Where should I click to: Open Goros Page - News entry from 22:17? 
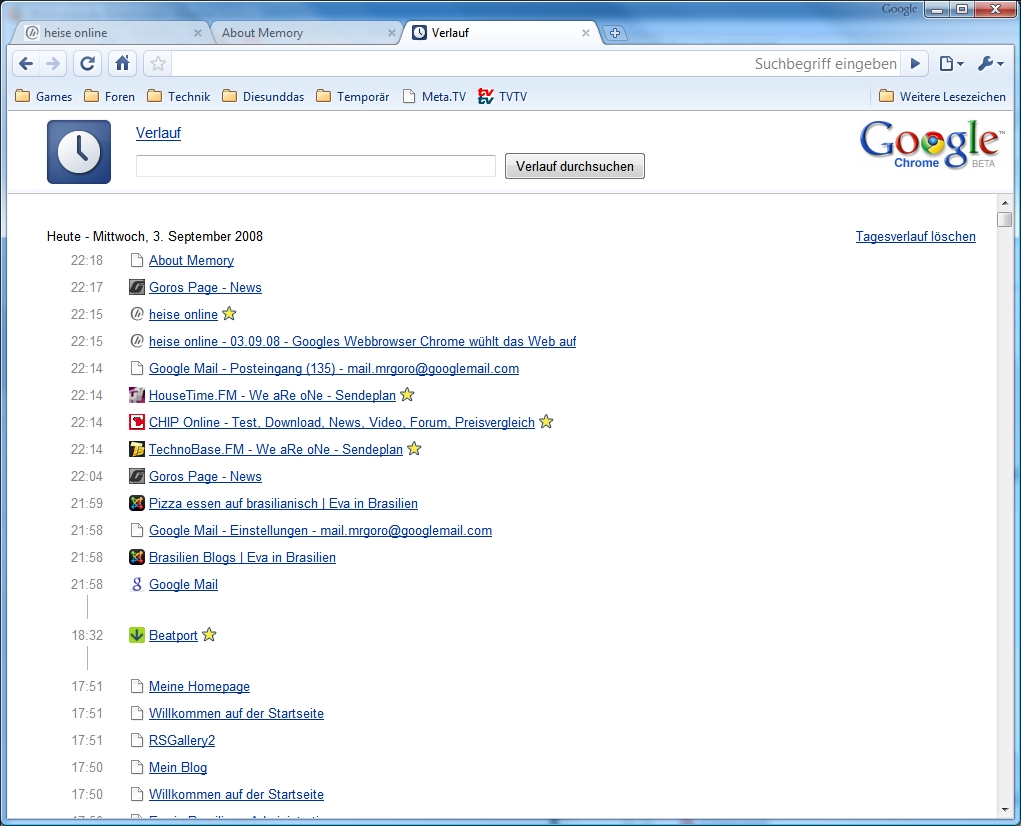pyautogui.click(x=205, y=287)
